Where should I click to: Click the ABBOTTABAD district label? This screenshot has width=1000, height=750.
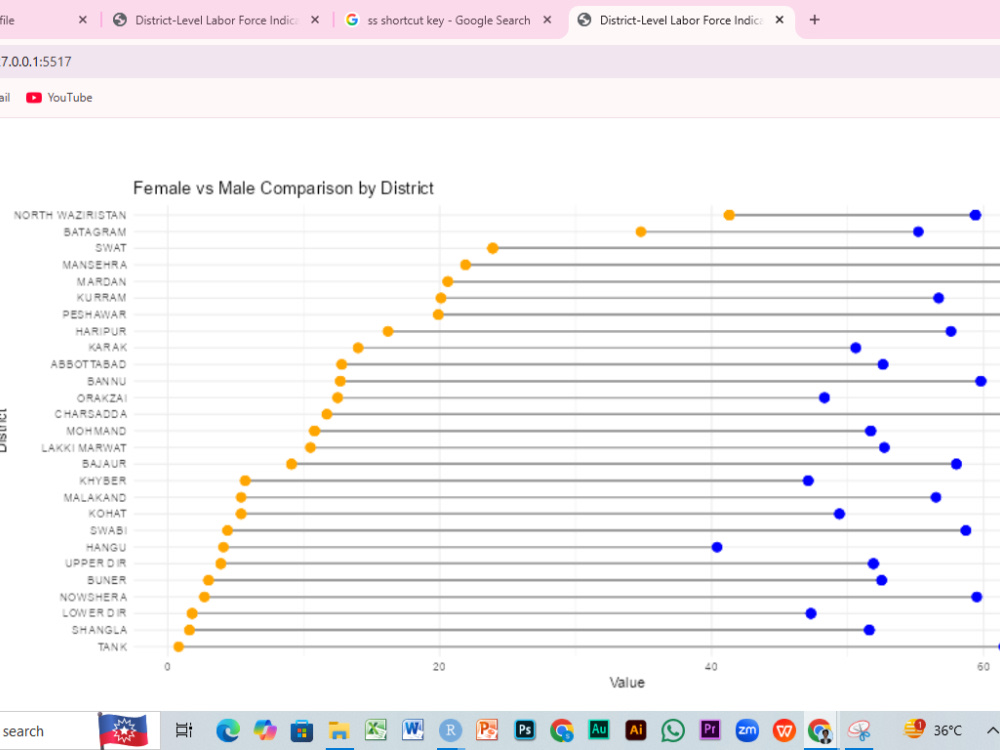(89, 364)
